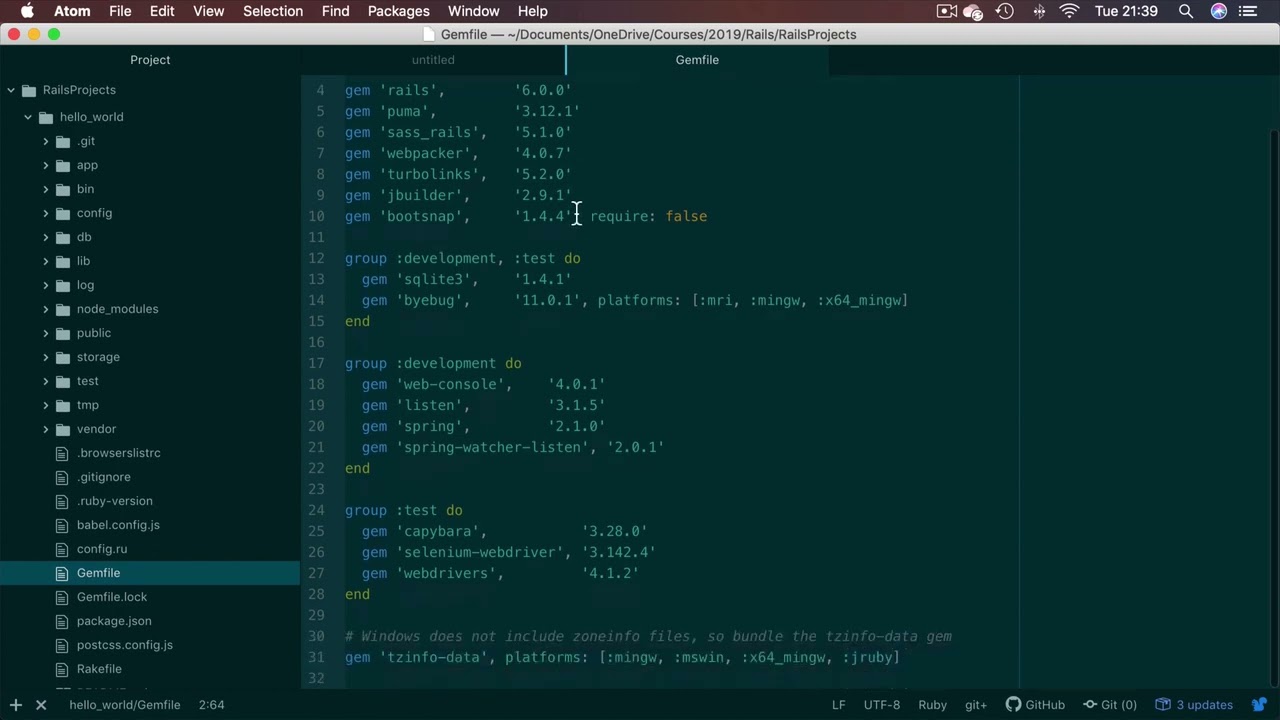Select the postcss.config.js file
Viewport: 1280px width, 720px height.
125,645
